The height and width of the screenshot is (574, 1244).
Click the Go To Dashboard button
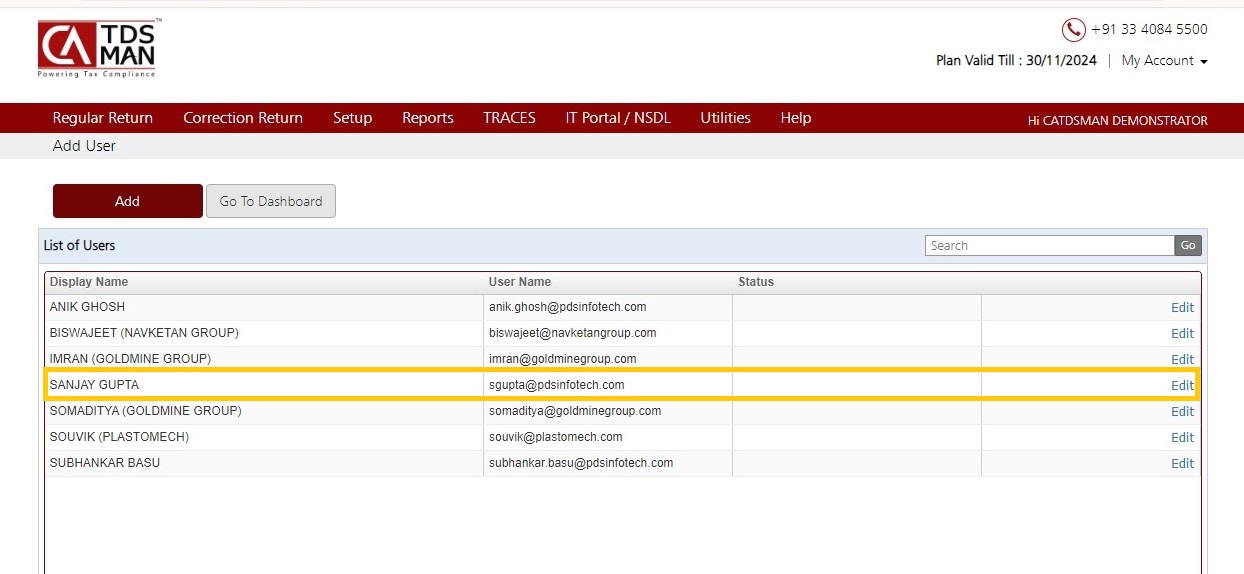[271, 201]
